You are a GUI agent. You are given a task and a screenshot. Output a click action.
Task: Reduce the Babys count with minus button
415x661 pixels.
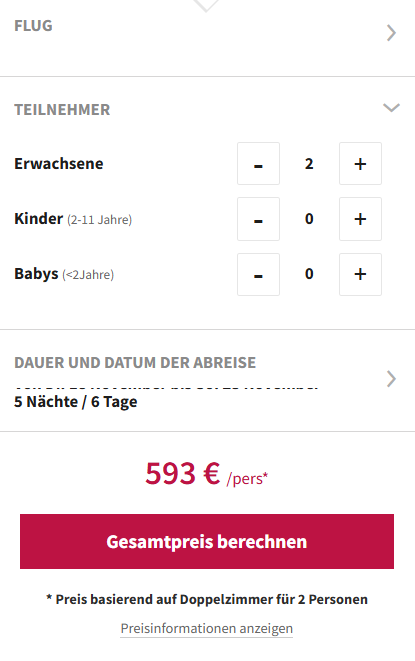[258, 274]
